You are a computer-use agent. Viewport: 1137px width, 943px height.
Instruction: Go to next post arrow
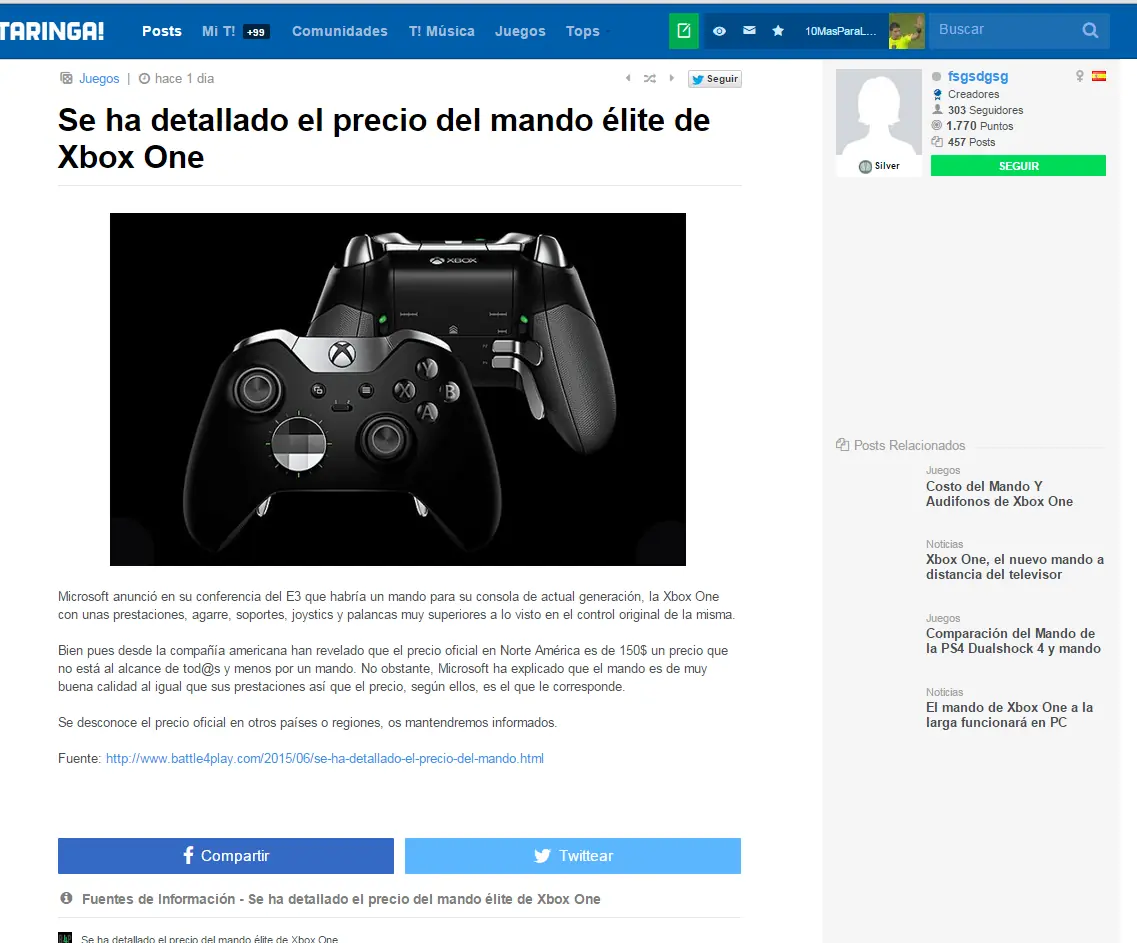click(x=671, y=78)
